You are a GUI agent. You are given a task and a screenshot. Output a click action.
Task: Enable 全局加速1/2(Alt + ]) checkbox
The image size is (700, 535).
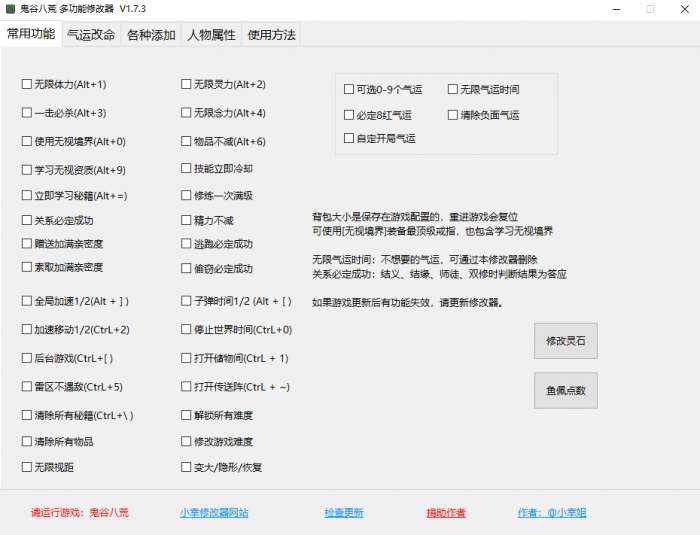click(x=75, y=301)
